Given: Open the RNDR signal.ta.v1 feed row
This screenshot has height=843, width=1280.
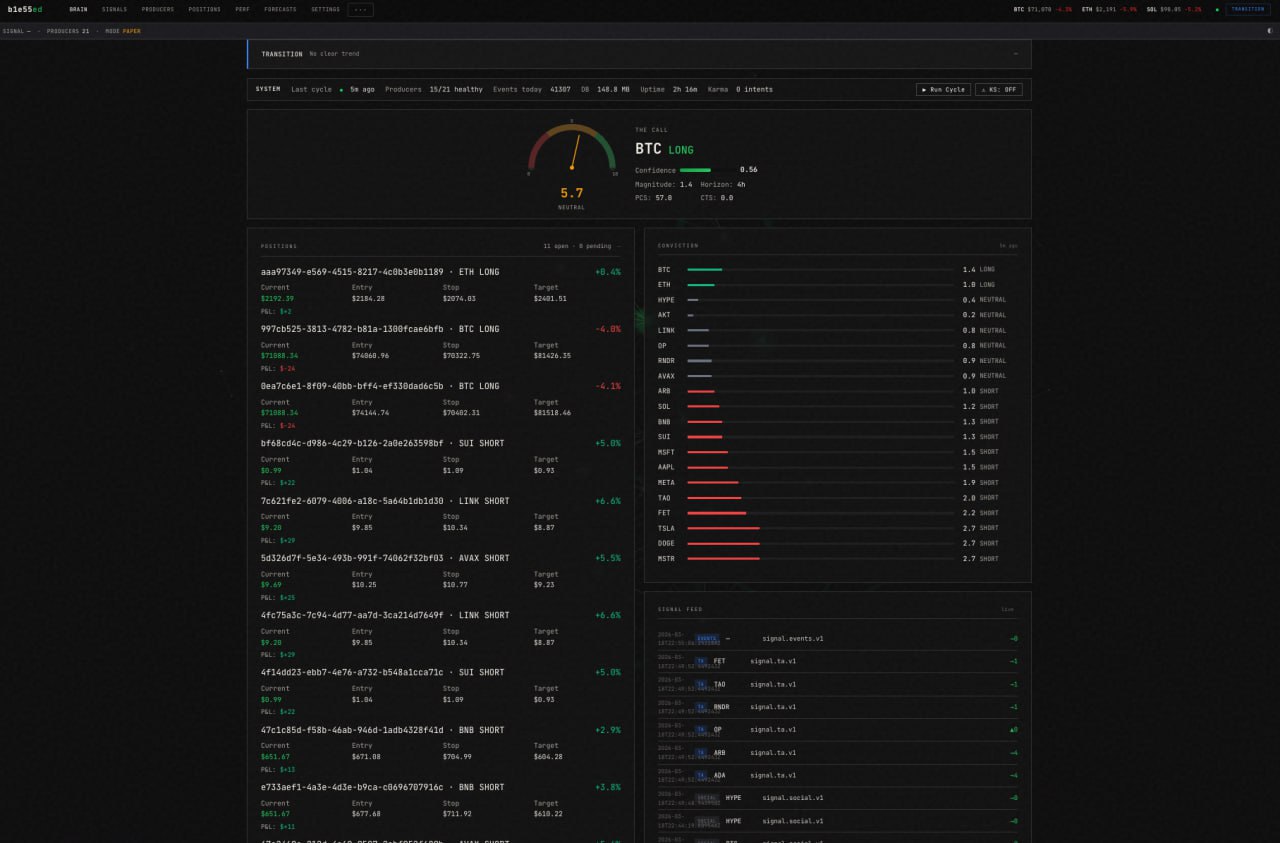Looking at the screenshot, I should point(838,707).
